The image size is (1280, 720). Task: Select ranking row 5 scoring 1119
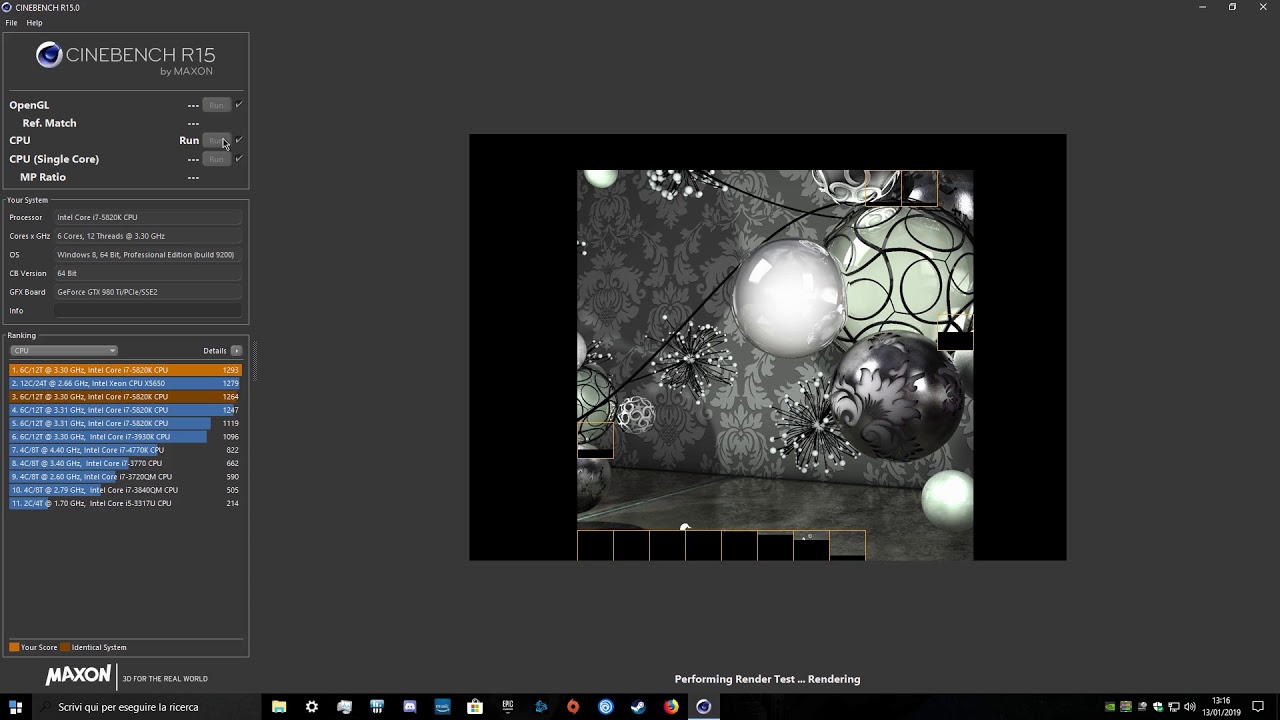click(x=125, y=423)
